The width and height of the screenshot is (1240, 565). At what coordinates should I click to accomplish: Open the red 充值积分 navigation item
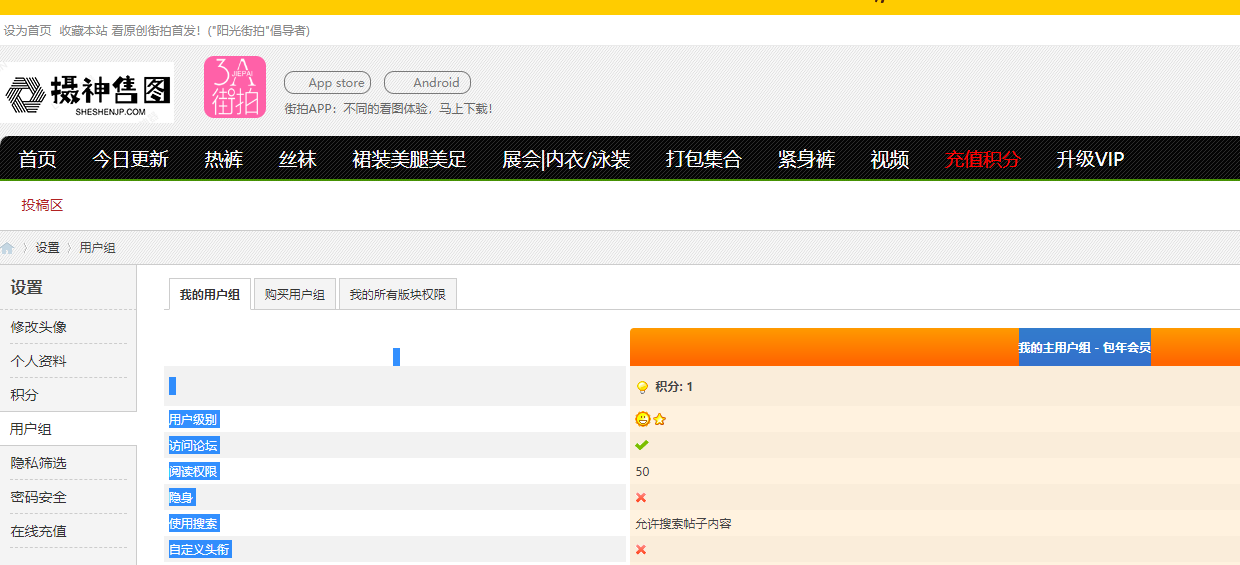coord(984,159)
